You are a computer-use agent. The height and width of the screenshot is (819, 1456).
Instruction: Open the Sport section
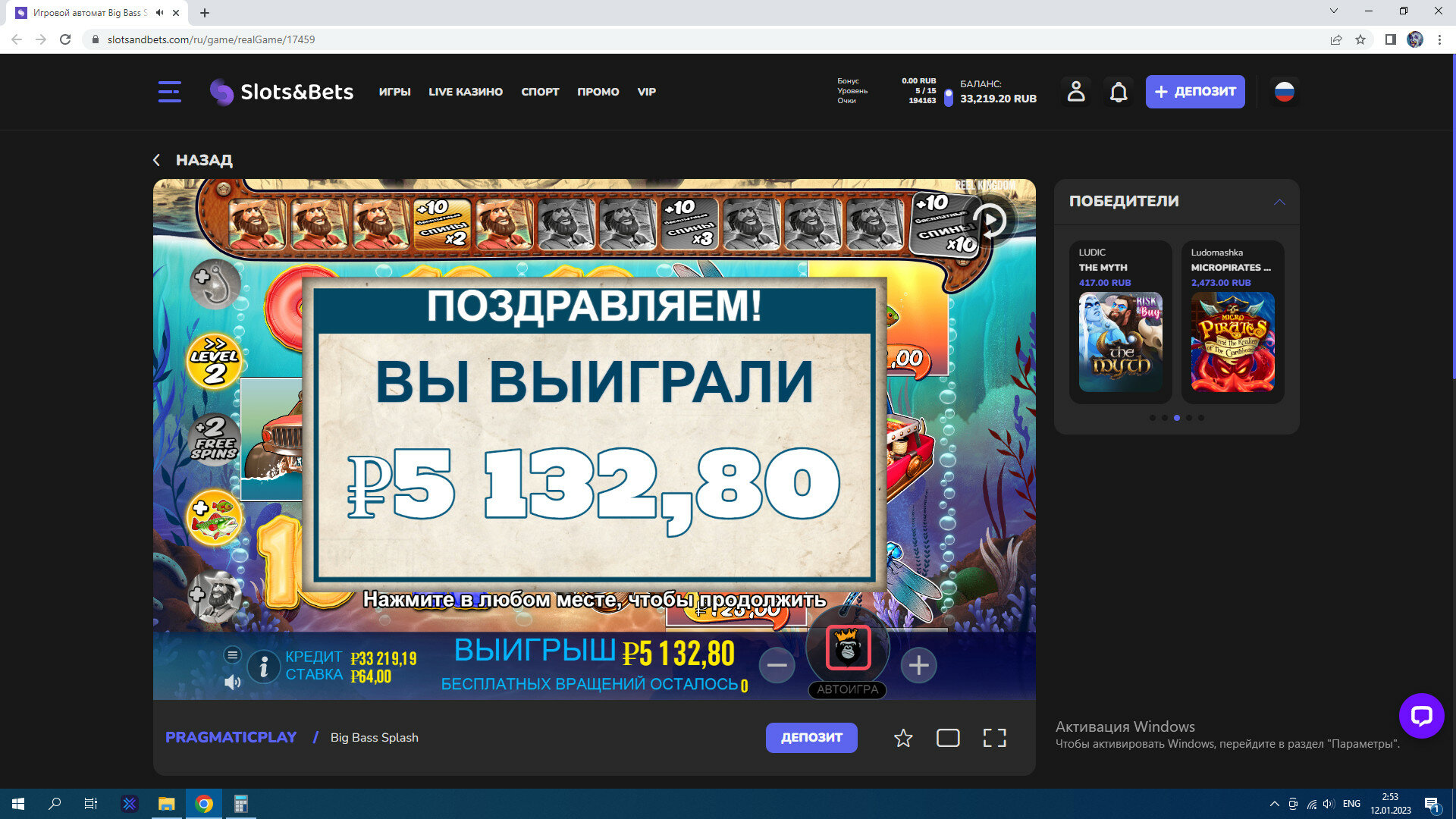(540, 92)
